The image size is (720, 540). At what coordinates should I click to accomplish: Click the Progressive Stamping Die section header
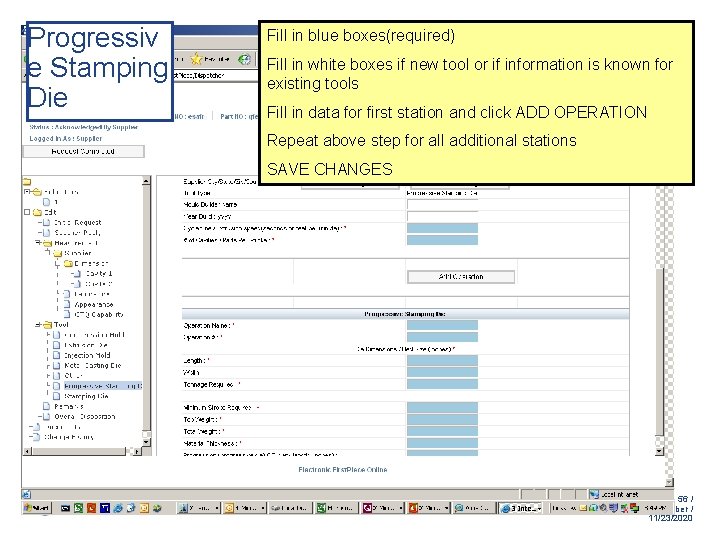pyautogui.click(x=405, y=314)
